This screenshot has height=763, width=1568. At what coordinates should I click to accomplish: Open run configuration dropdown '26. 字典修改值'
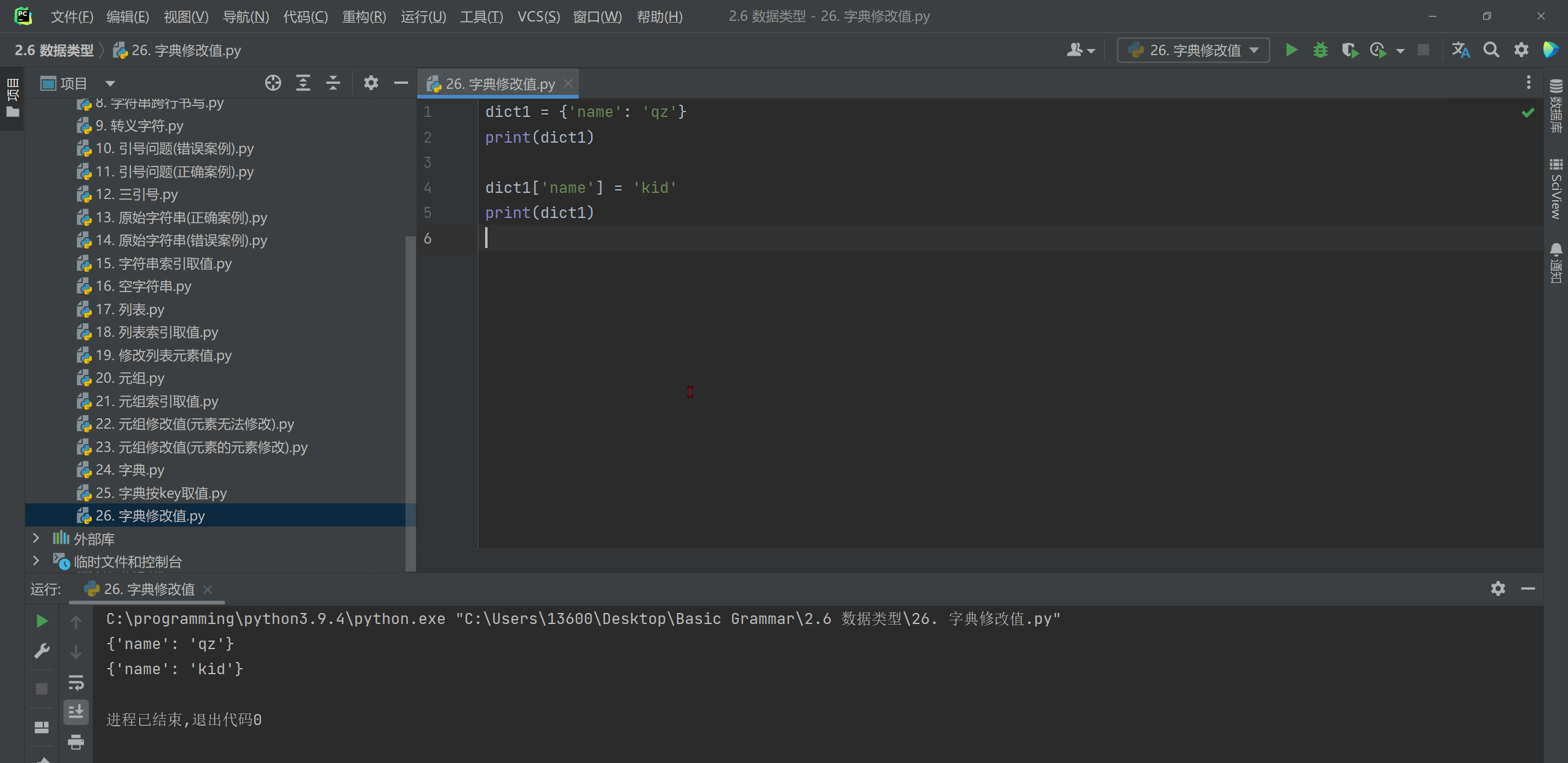click(1193, 50)
